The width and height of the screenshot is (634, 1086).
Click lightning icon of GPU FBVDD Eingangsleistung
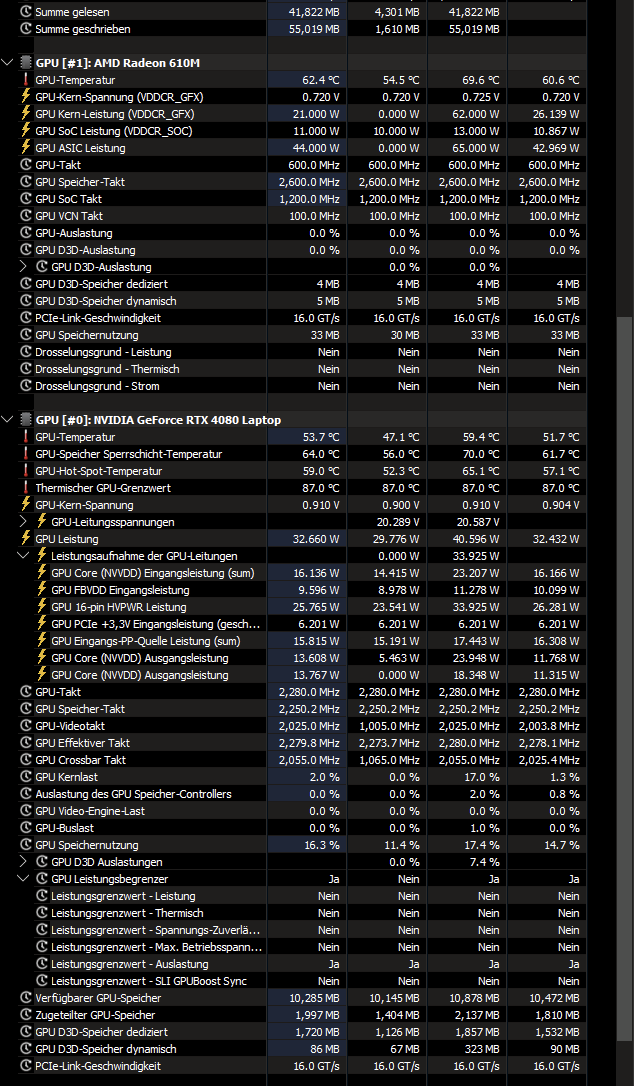click(x=42, y=589)
